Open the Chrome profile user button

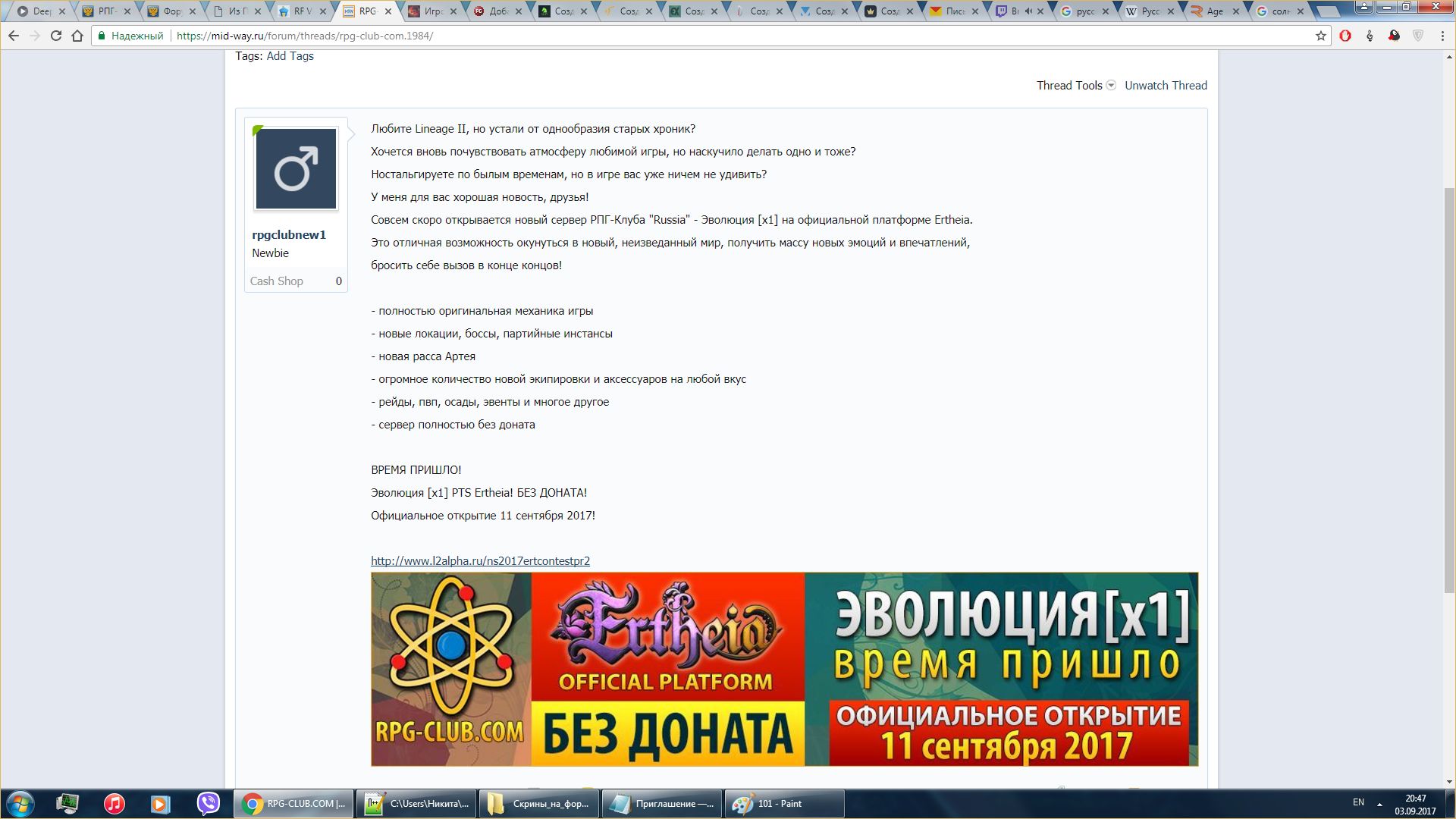(1363, 6)
